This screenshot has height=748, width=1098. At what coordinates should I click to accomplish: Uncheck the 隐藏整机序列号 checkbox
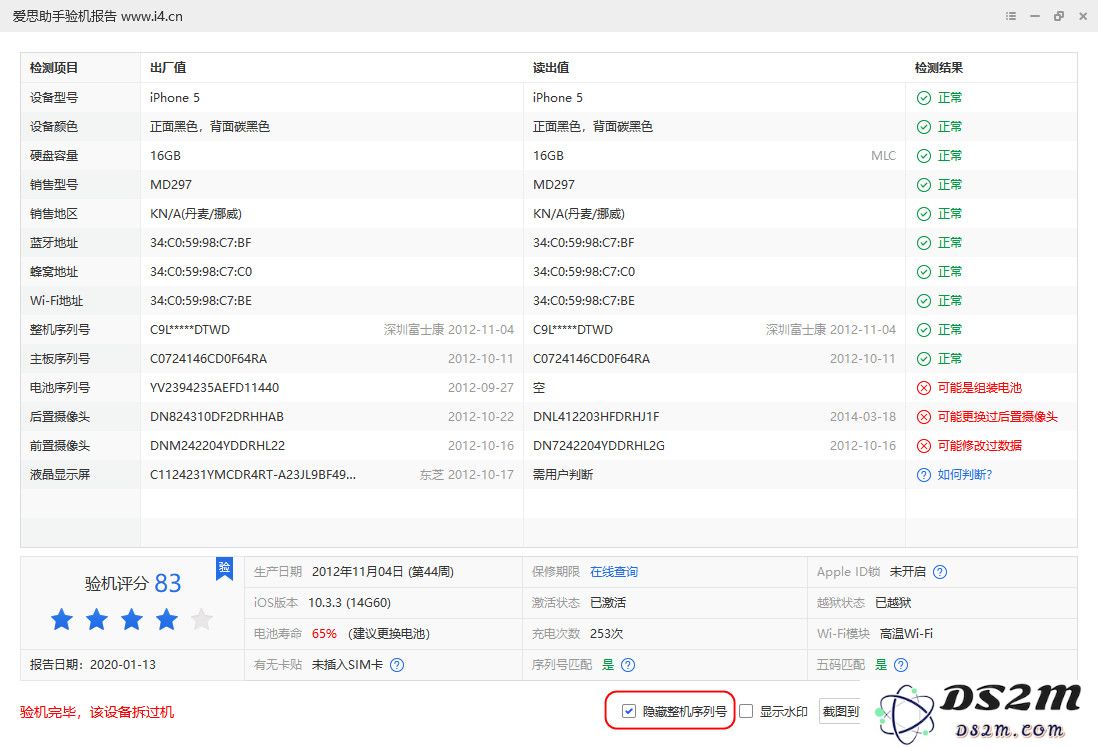(x=629, y=712)
